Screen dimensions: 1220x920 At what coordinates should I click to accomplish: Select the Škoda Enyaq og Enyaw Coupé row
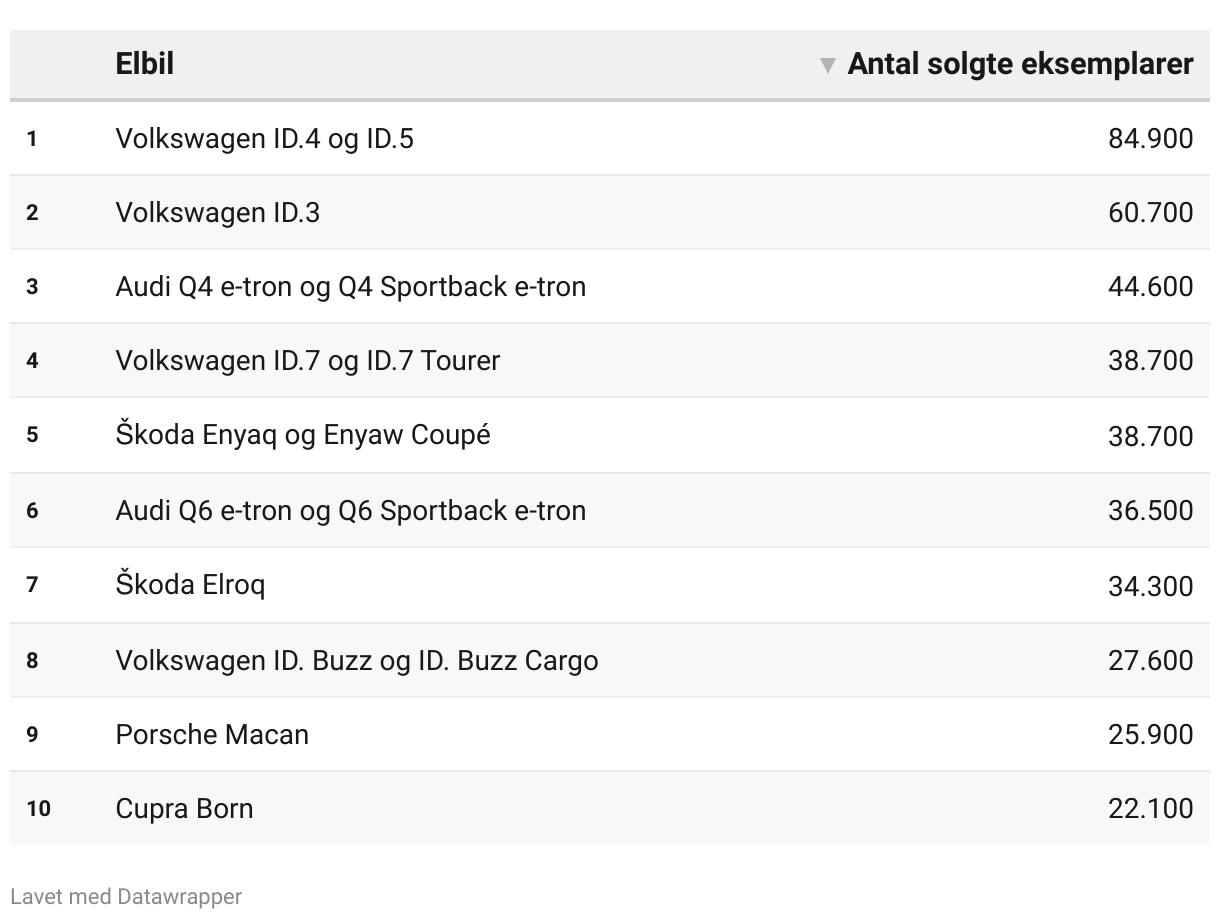tap(610, 436)
